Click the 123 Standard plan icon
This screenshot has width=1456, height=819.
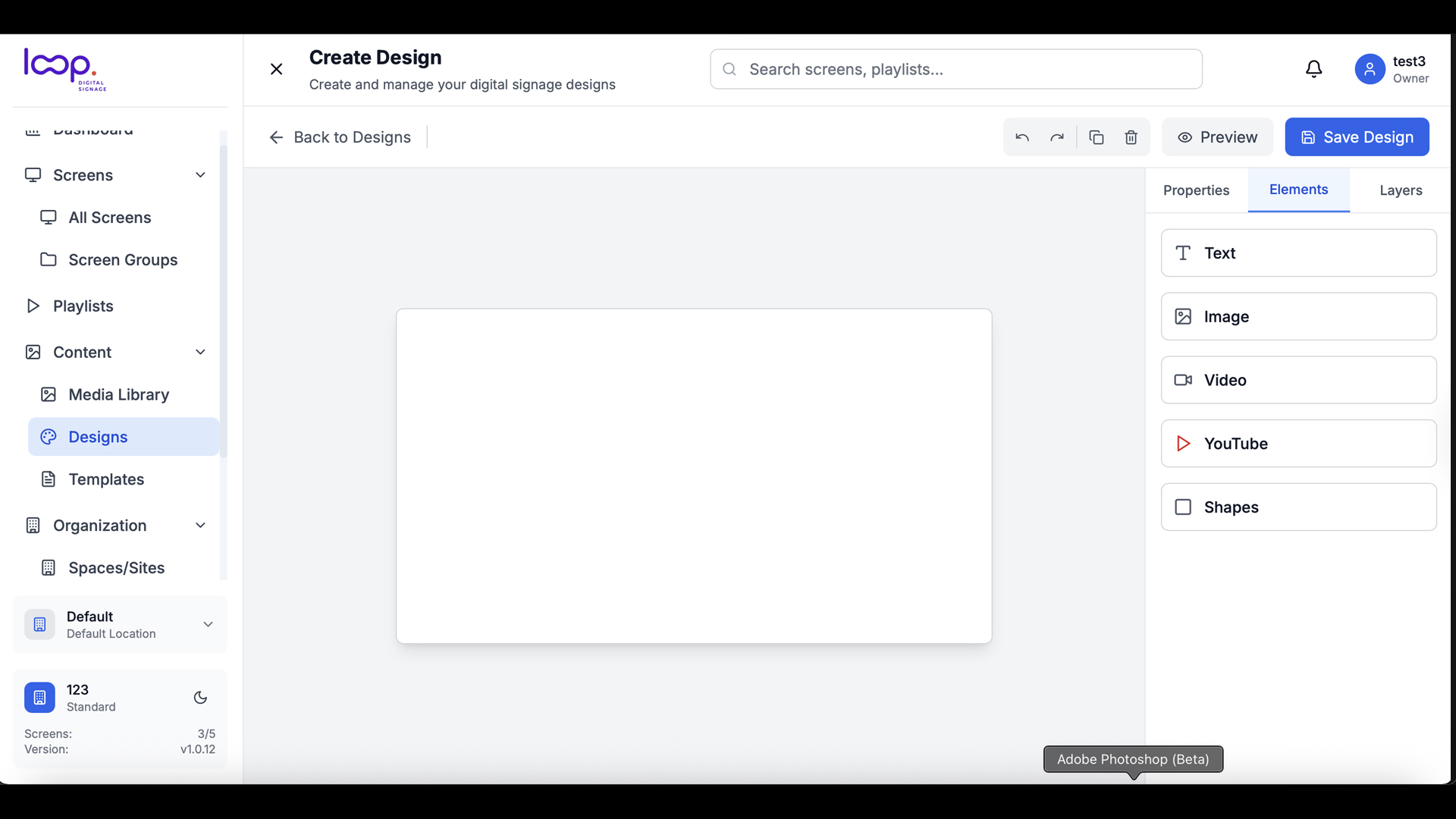pos(39,698)
